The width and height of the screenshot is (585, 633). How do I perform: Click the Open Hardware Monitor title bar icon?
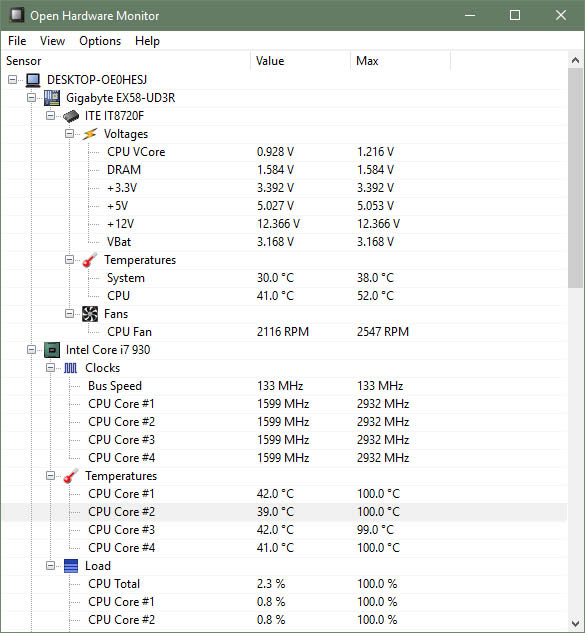(x=17, y=15)
